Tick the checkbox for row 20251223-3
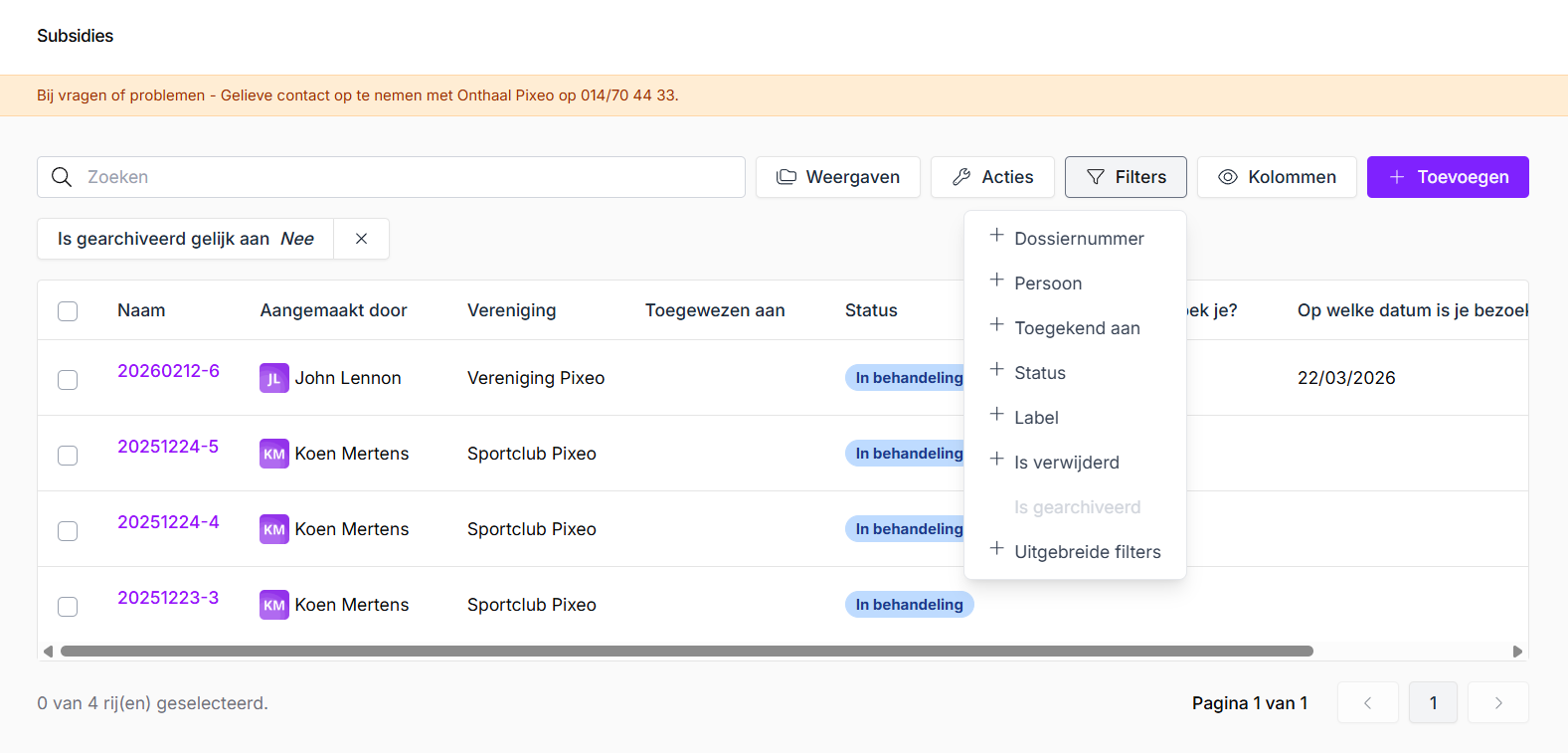Viewport: 1568px width, 753px height. [x=68, y=607]
